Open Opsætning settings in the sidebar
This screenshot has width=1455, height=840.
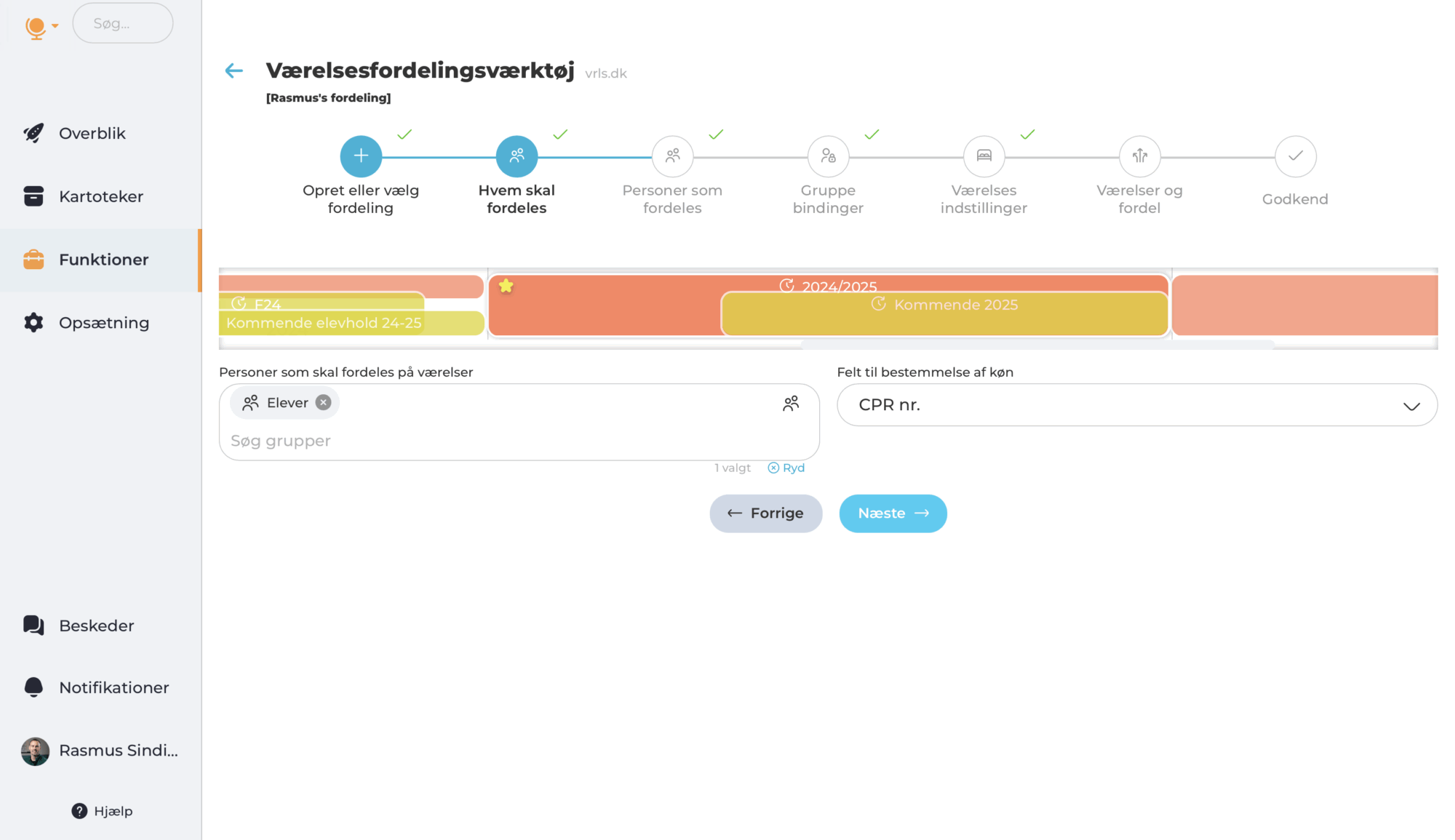point(103,323)
